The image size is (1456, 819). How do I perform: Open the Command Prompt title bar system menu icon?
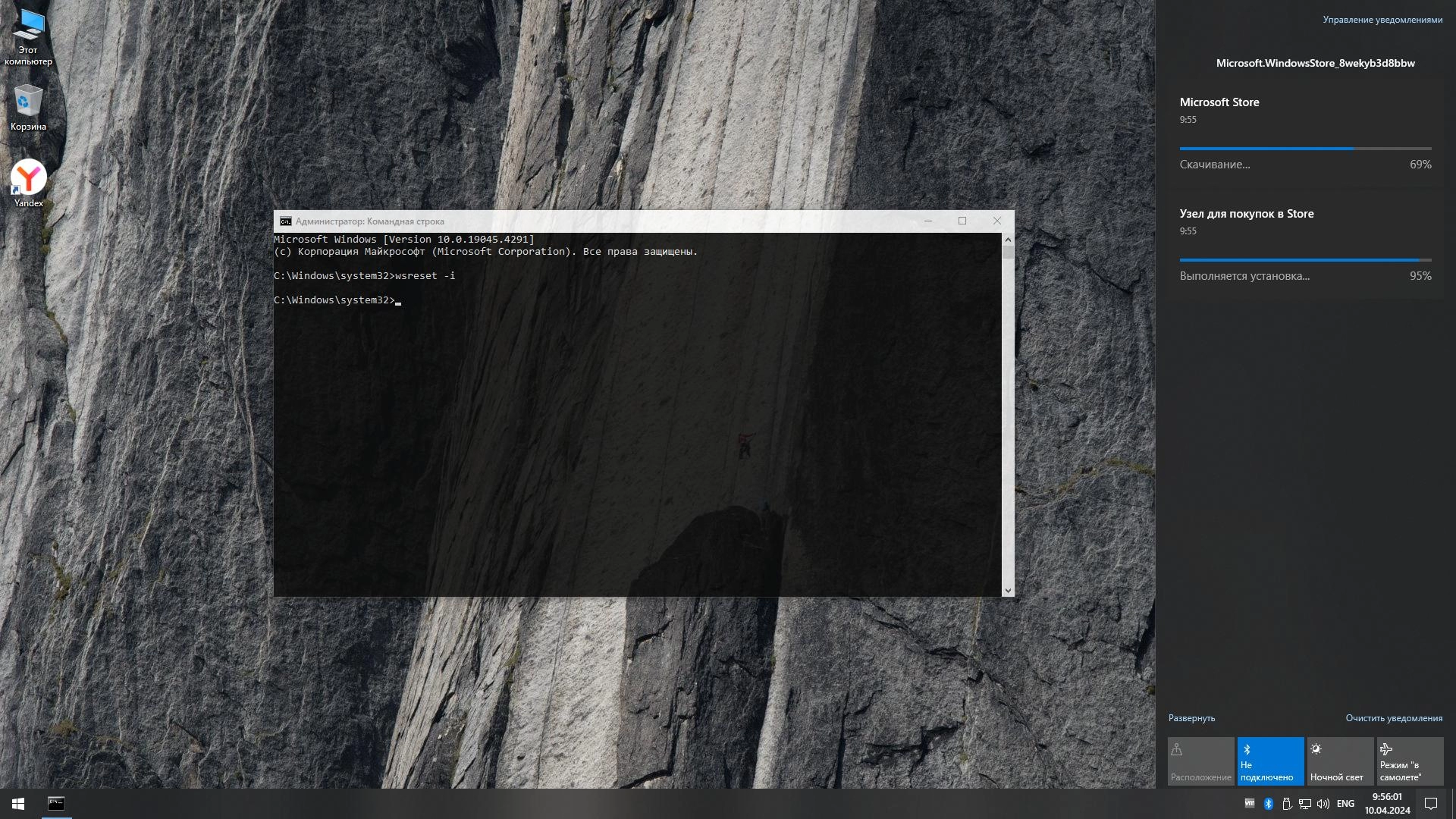(x=285, y=221)
